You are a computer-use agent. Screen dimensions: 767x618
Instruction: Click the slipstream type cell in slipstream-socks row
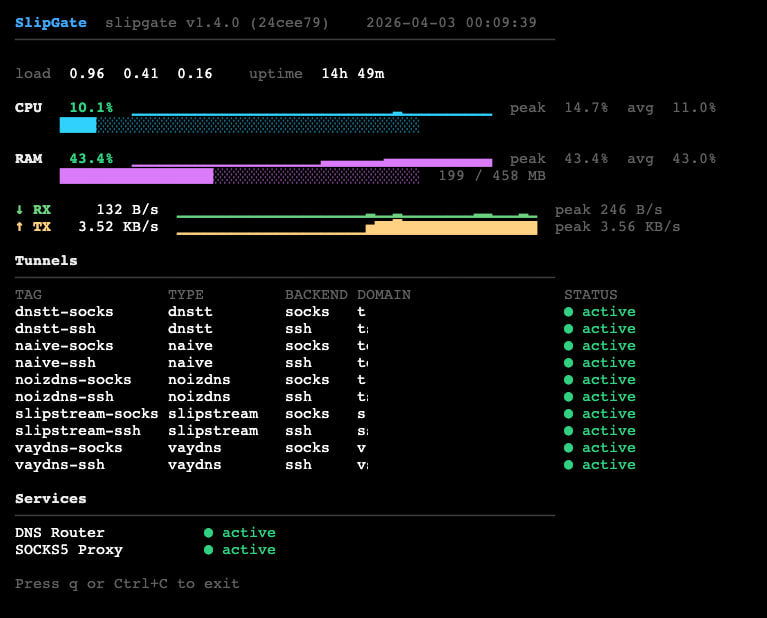click(213, 413)
